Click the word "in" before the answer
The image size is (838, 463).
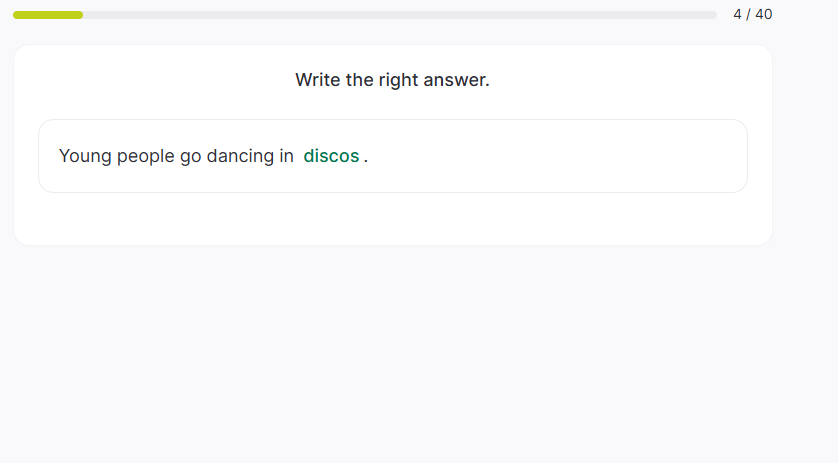(287, 156)
